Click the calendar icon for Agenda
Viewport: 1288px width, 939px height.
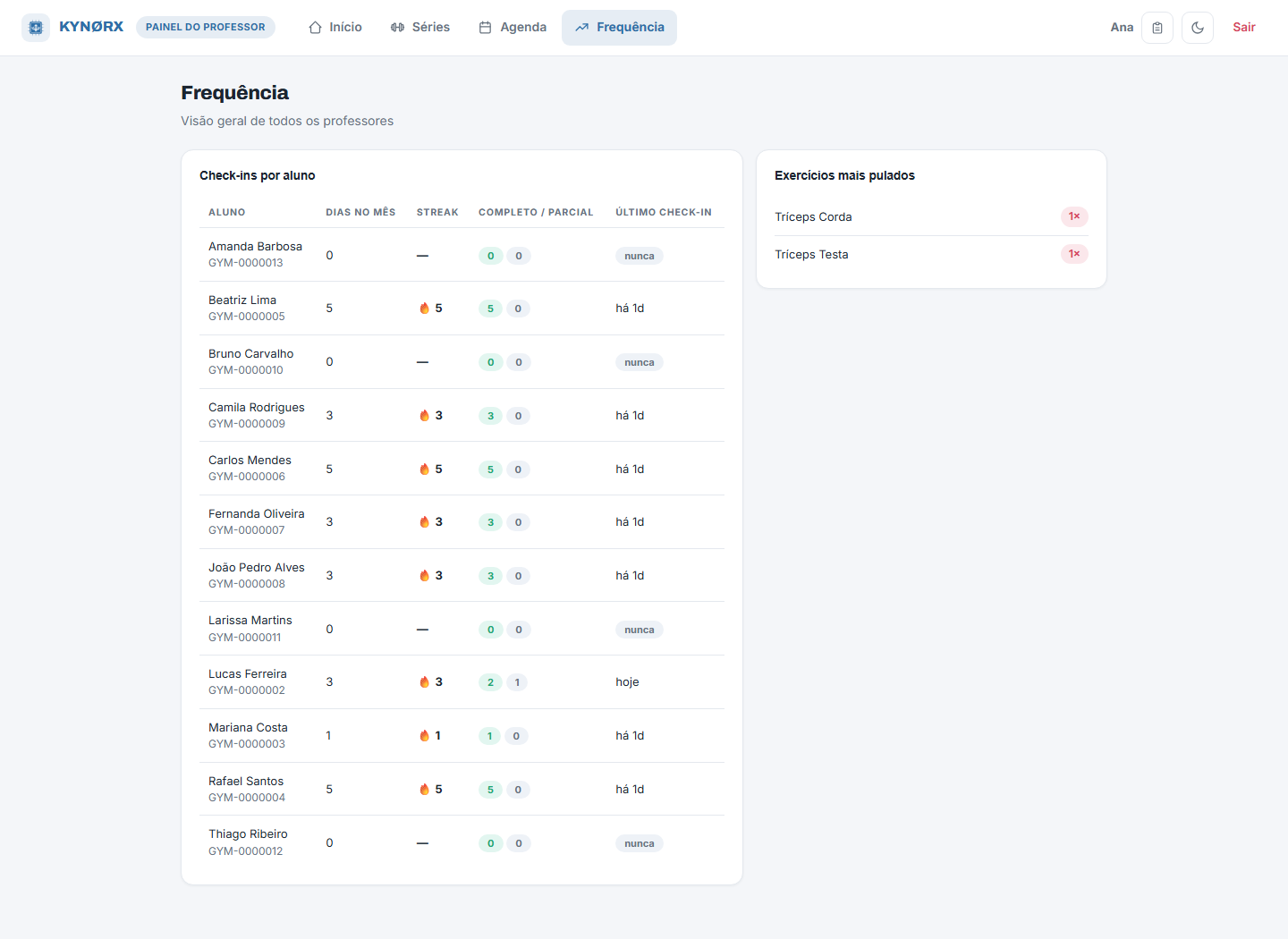coord(486,28)
